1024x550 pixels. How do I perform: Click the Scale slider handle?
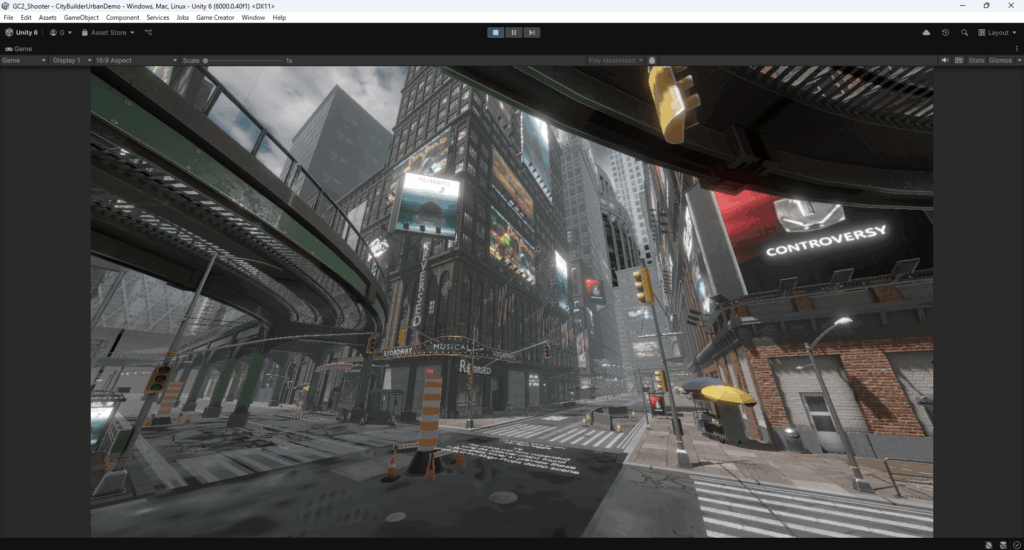tap(206, 60)
